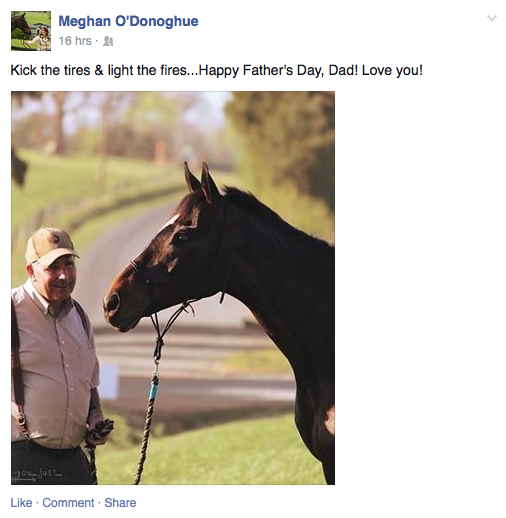Click the man's smiling face in photo
This screenshot has height=518, width=506.
(57, 277)
